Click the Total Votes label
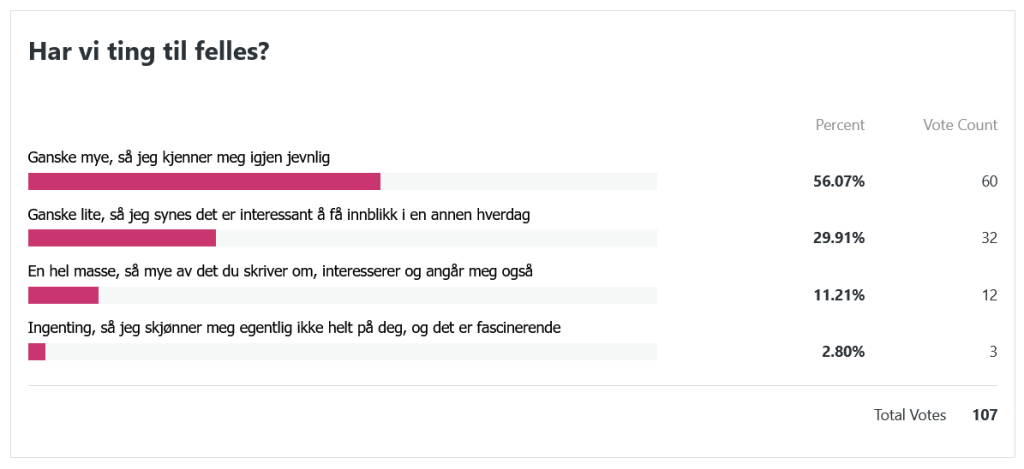 (910, 415)
